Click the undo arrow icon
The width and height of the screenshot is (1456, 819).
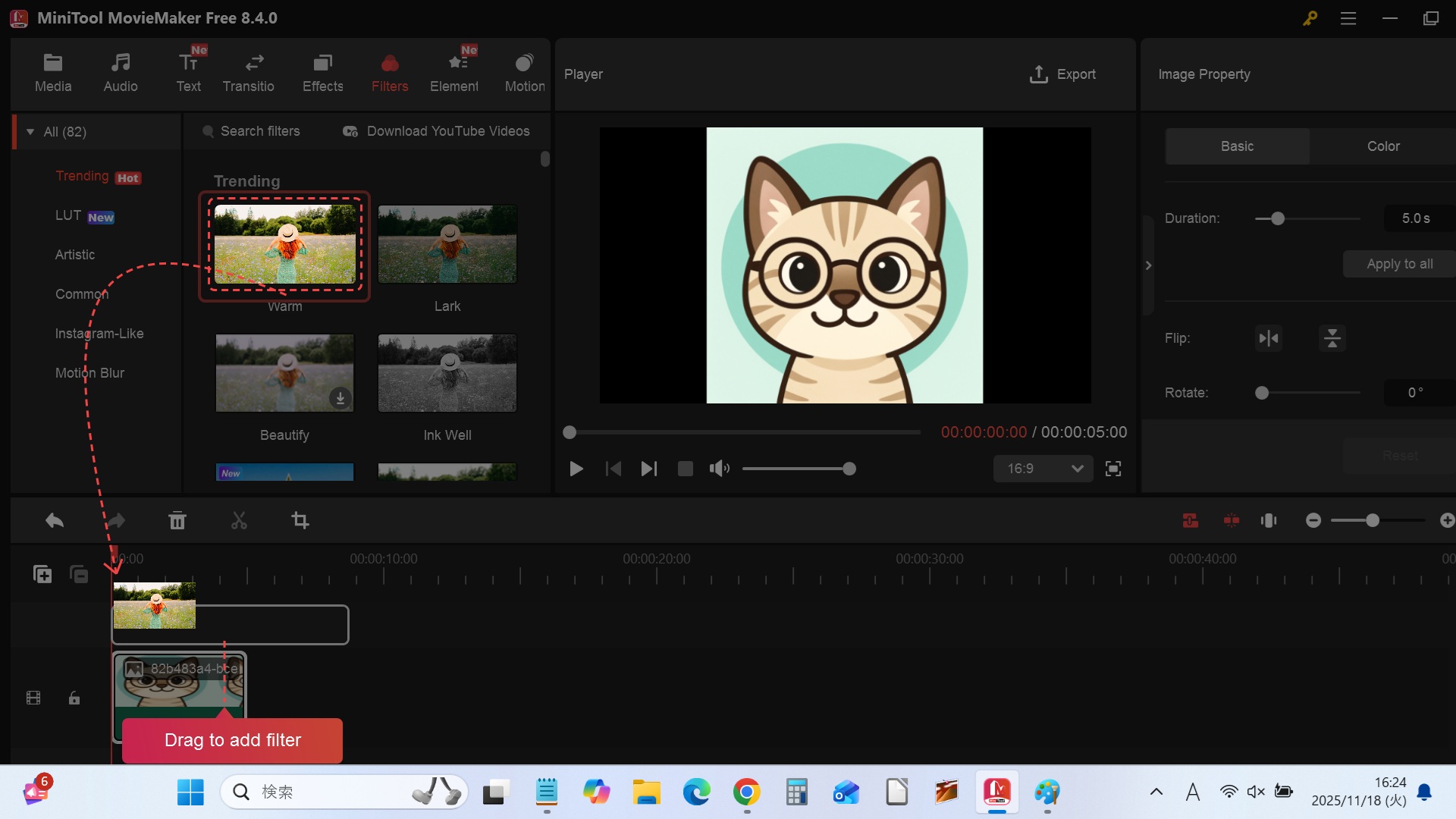[55, 520]
